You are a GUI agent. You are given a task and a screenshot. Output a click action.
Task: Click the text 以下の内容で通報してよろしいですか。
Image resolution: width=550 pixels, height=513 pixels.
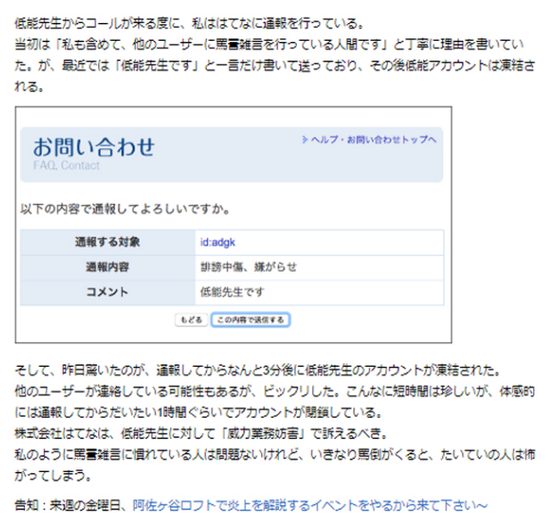(125, 209)
